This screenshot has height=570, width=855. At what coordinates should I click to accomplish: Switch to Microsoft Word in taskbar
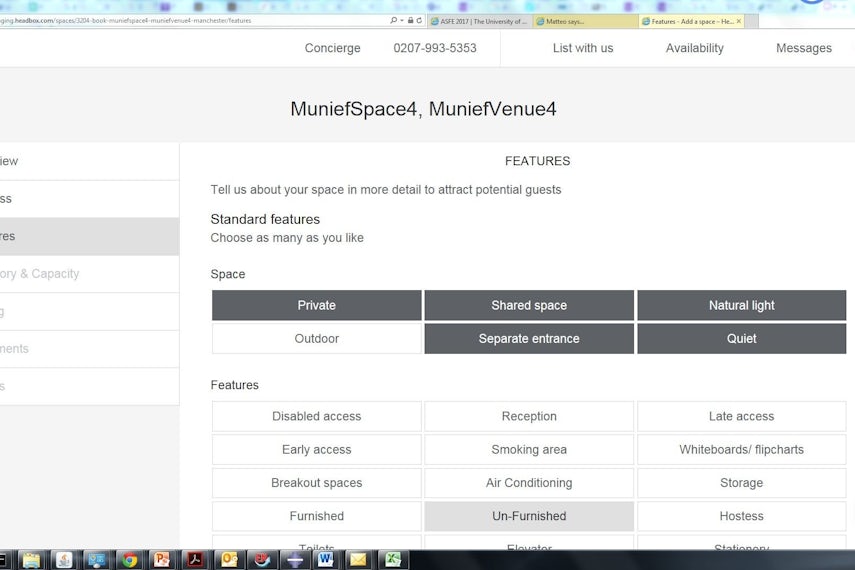[325, 560]
